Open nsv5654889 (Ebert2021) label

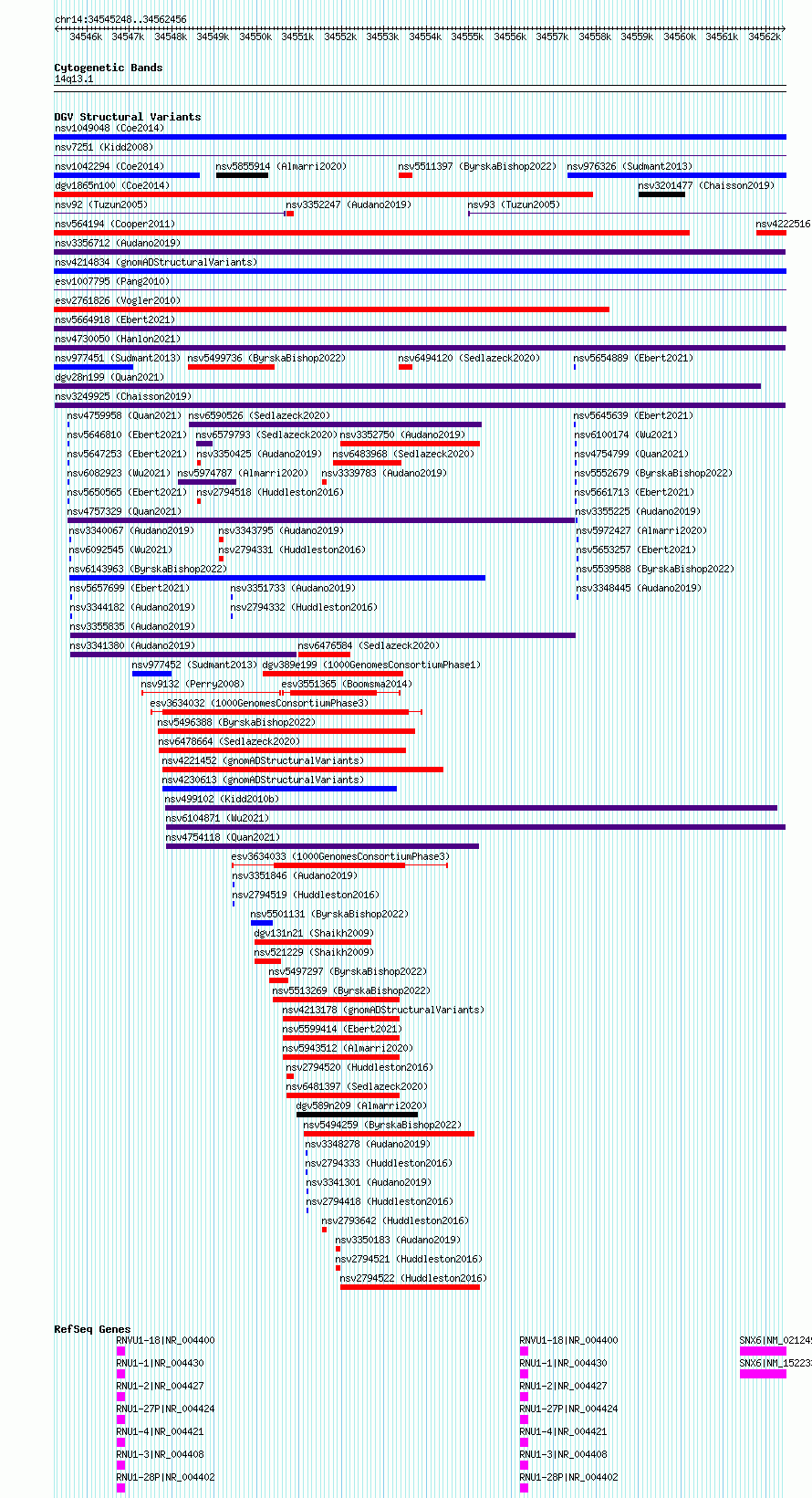633,358
